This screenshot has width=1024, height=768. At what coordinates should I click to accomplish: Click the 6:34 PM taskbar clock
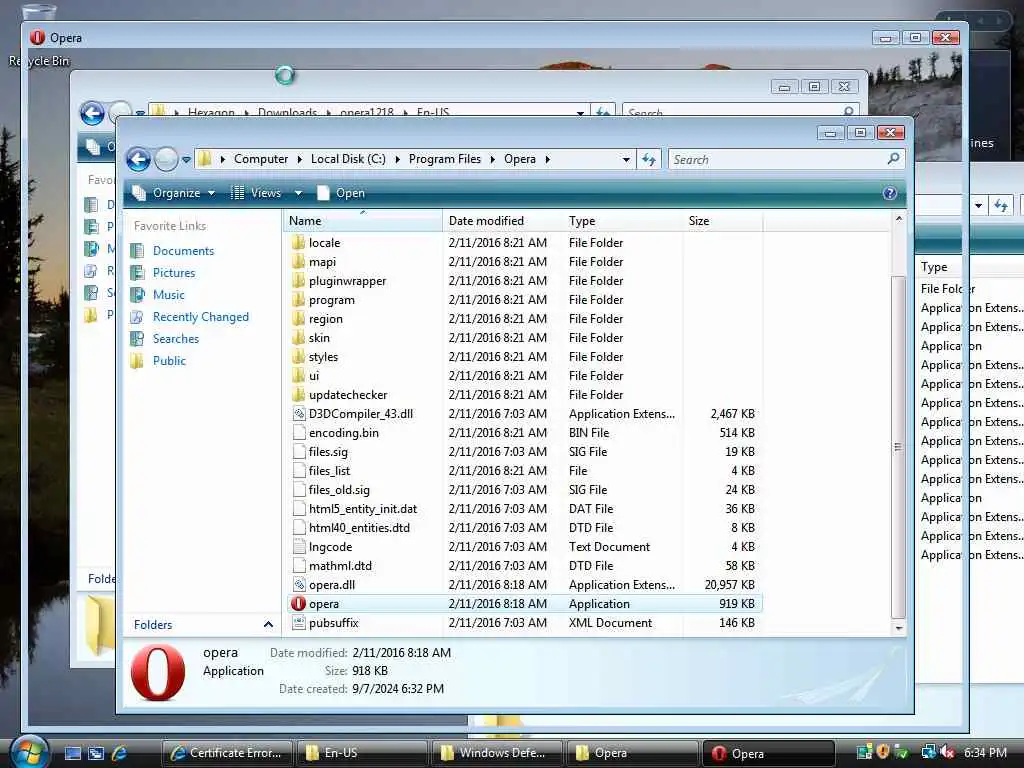(x=985, y=753)
